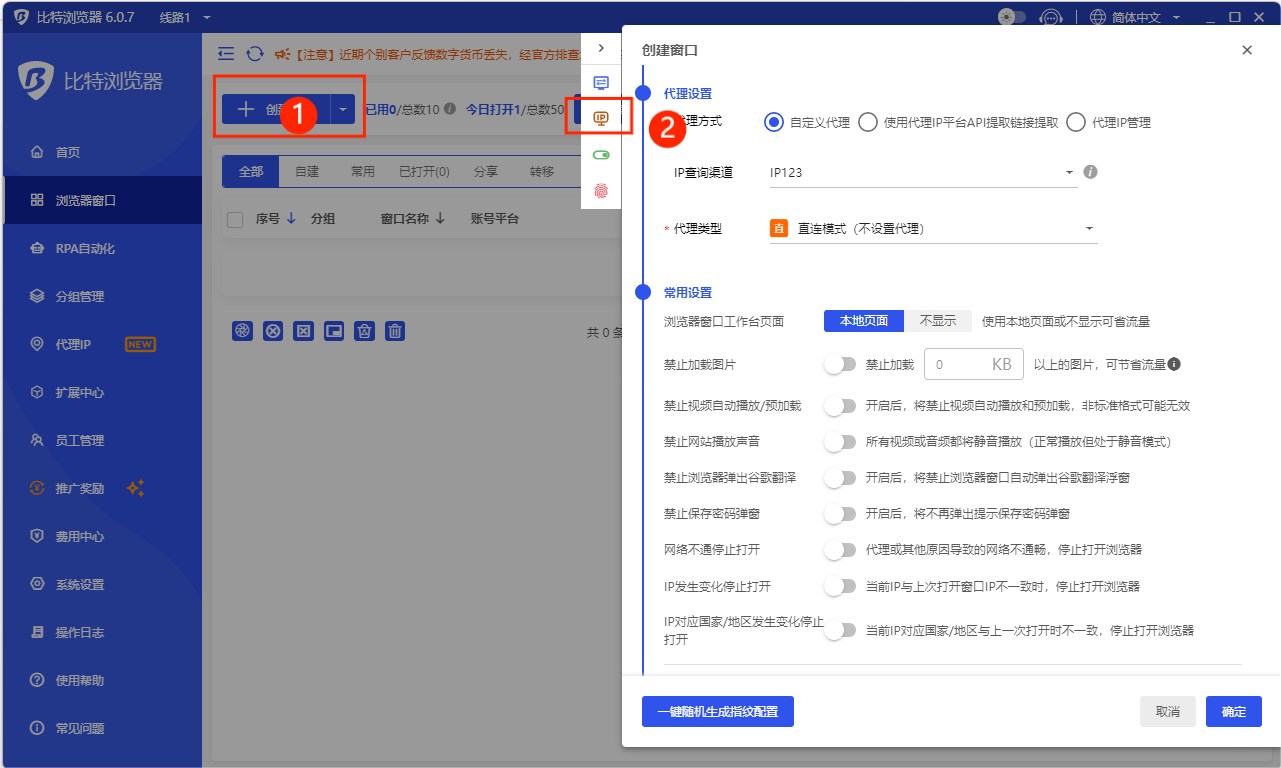This screenshot has width=1281, height=768.
Task: Click the 一键随机生成指纹配置 button
Action: pyautogui.click(x=717, y=711)
